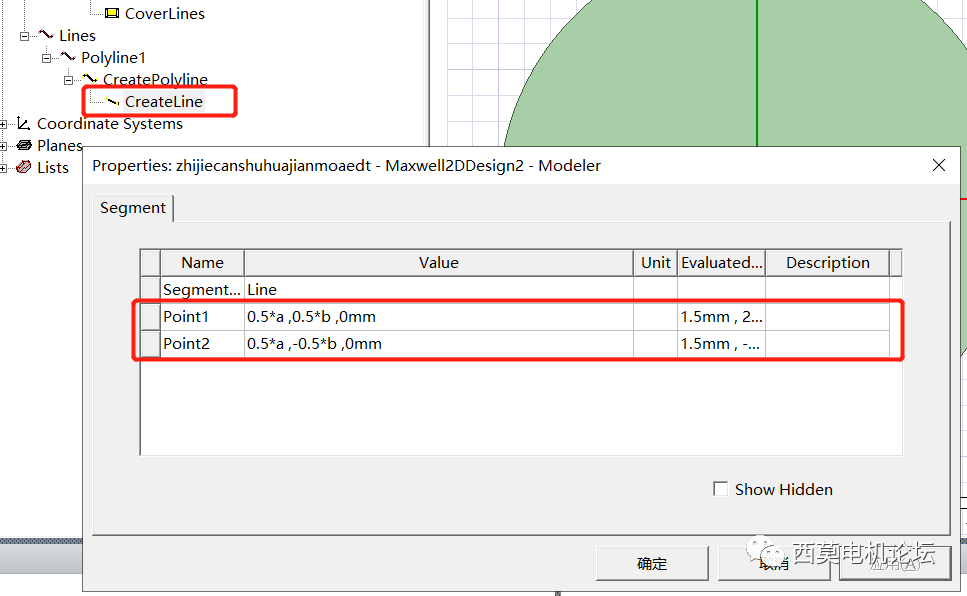
Task: Click the Name column header
Action: click(x=202, y=263)
